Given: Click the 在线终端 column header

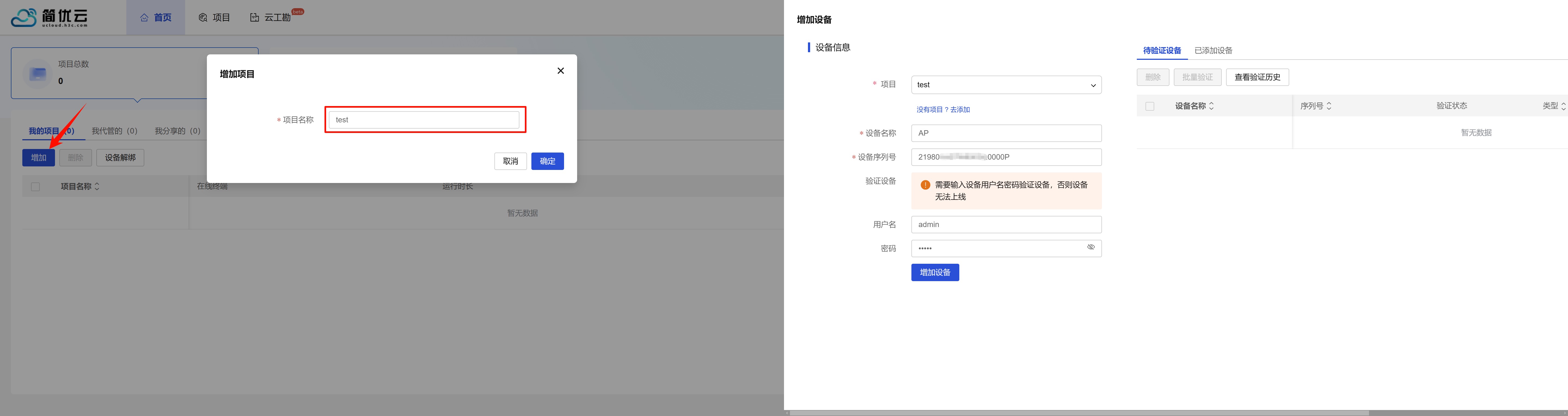Looking at the screenshot, I should point(212,187).
